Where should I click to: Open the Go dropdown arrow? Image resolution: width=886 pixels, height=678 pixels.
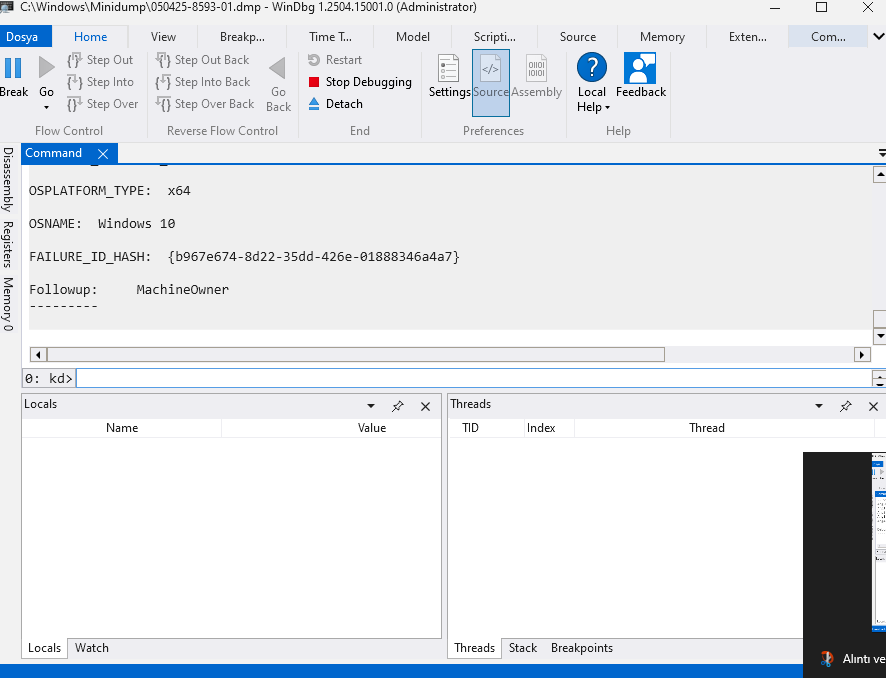46,107
